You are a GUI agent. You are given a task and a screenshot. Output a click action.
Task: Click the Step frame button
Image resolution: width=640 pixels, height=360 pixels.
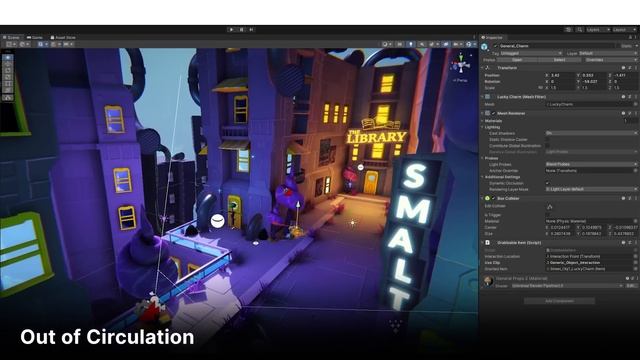click(251, 29)
